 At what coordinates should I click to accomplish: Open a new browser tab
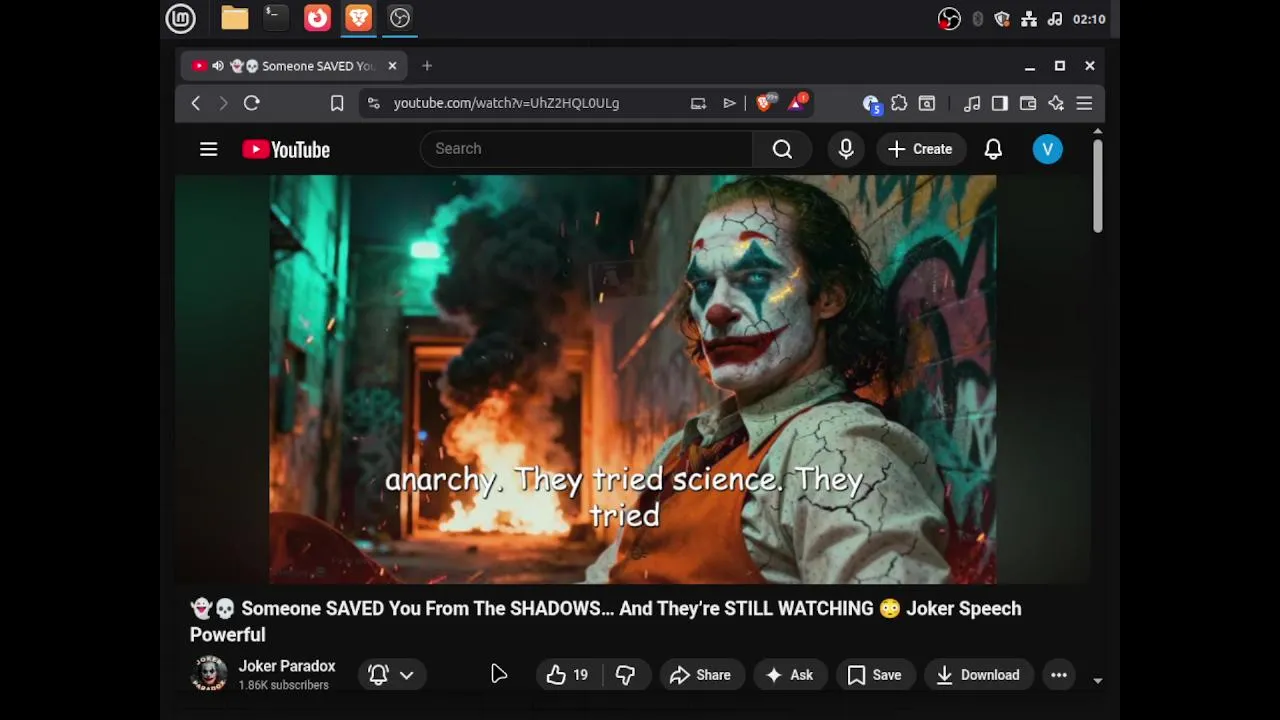point(427,66)
